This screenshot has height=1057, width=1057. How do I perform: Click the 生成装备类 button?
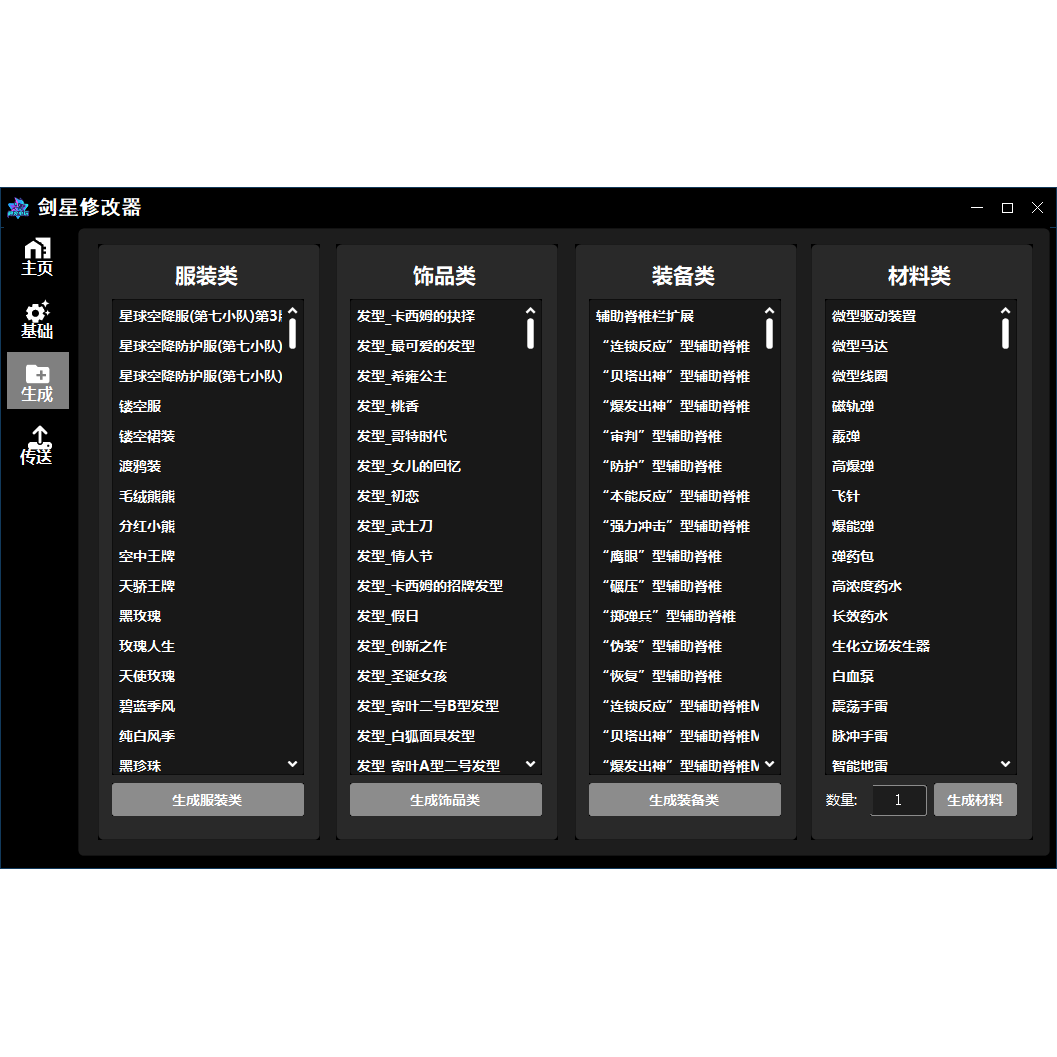click(x=685, y=799)
